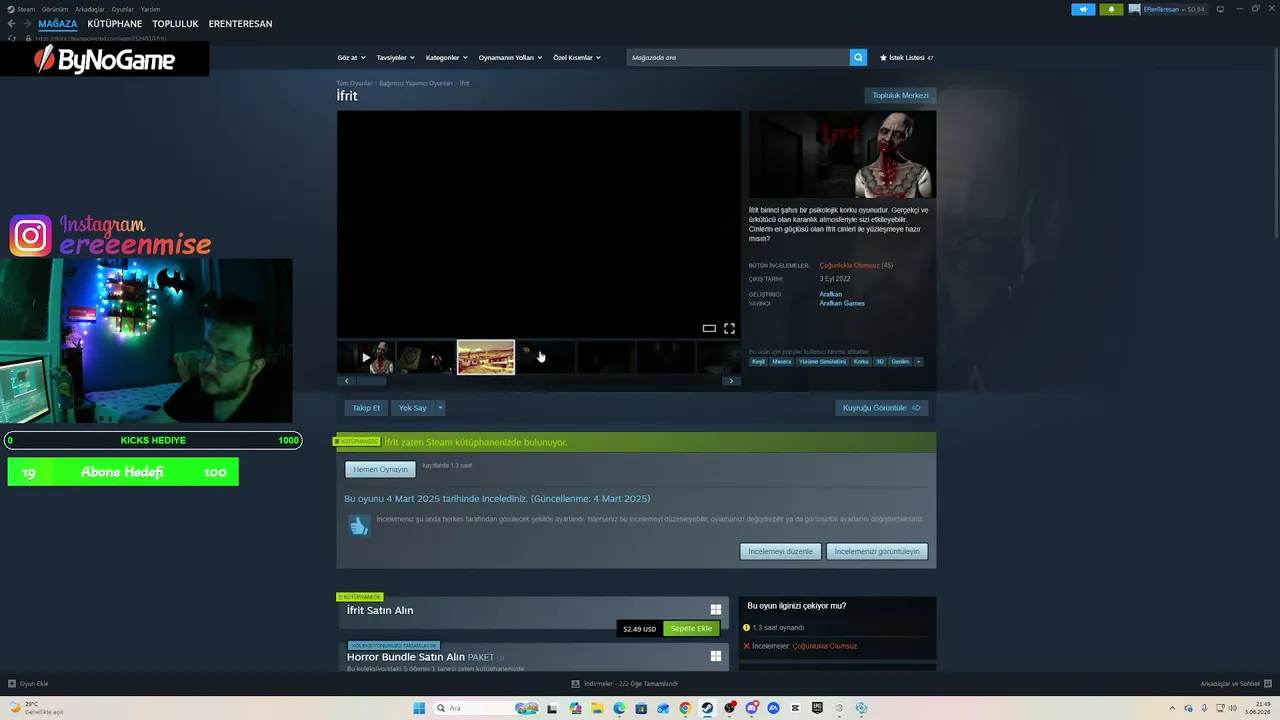Open the Yardım menu
Image resolution: width=1280 pixels, height=720 pixels.
(150, 9)
